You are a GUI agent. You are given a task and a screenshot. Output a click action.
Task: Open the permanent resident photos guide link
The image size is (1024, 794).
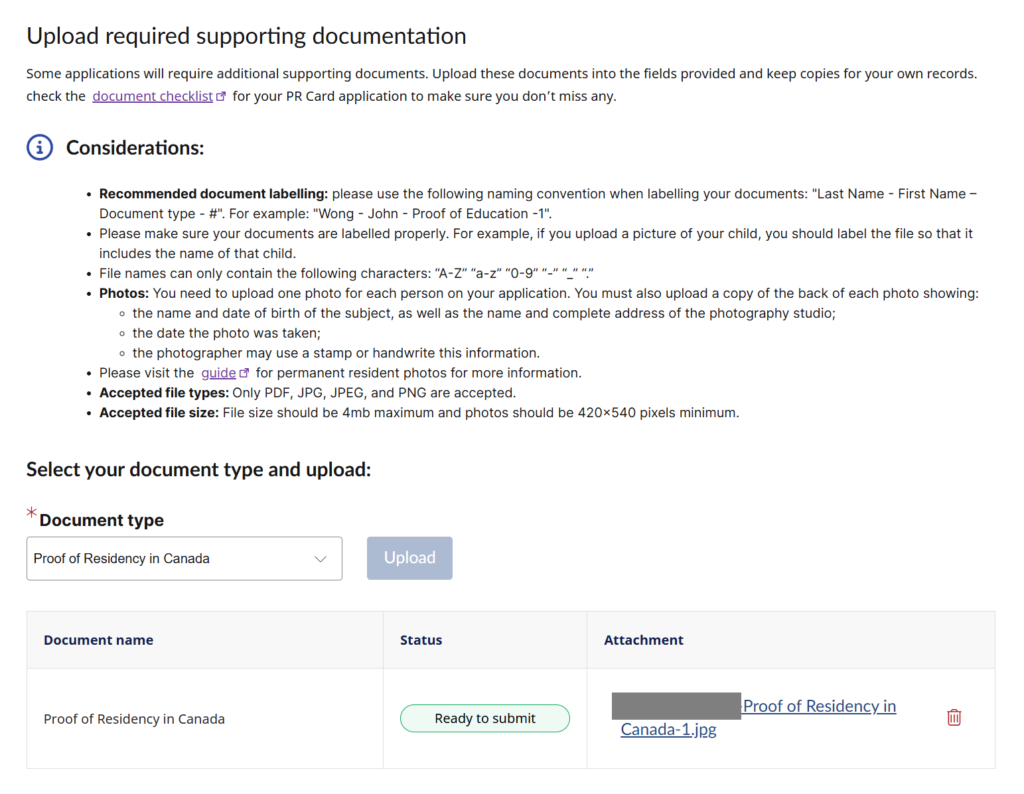(218, 373)
